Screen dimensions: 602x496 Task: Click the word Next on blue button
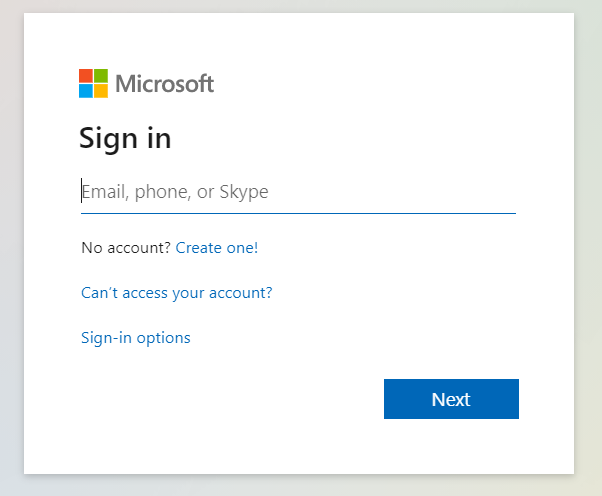pos(451,399)
